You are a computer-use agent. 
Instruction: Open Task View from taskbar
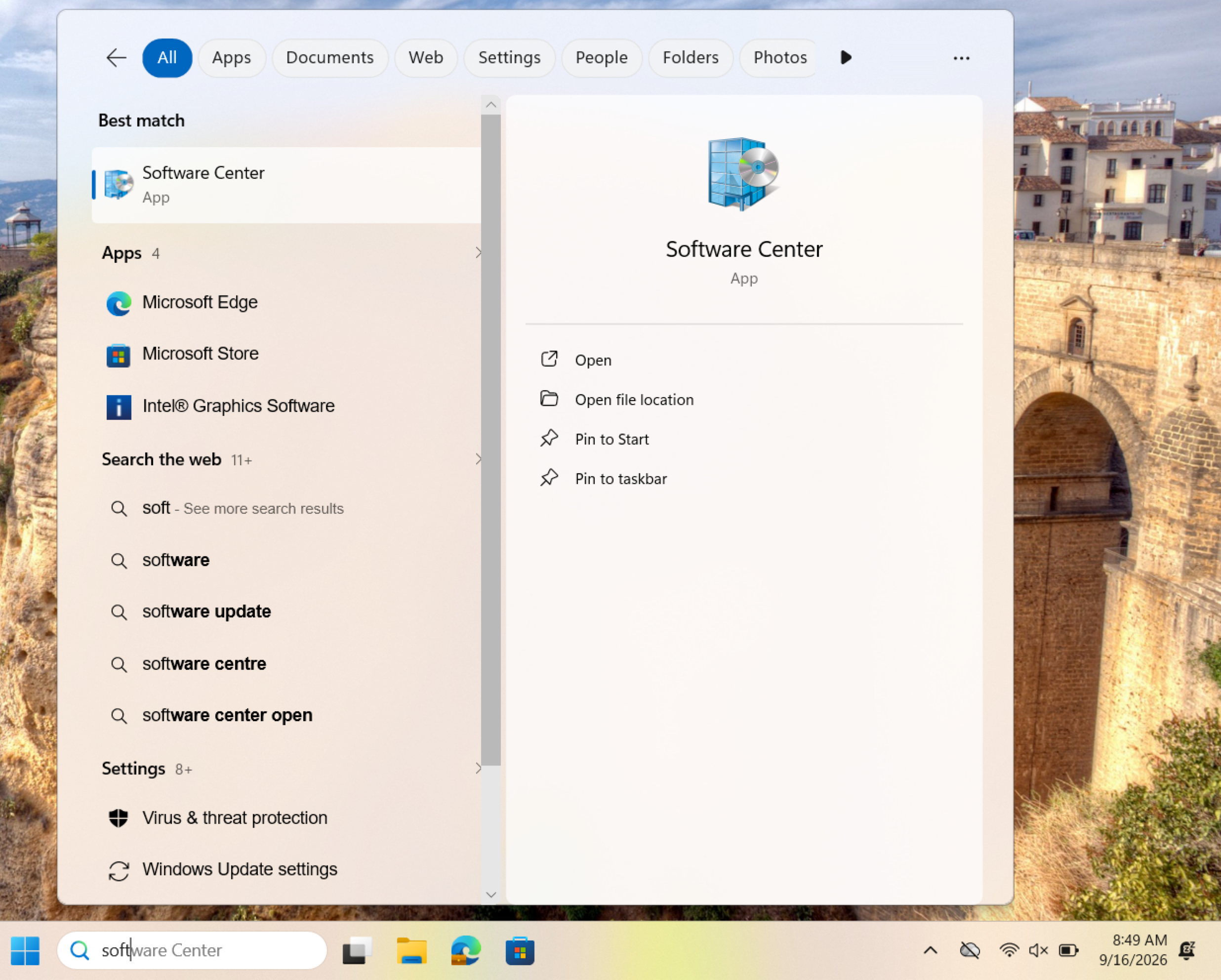point(357,950)
